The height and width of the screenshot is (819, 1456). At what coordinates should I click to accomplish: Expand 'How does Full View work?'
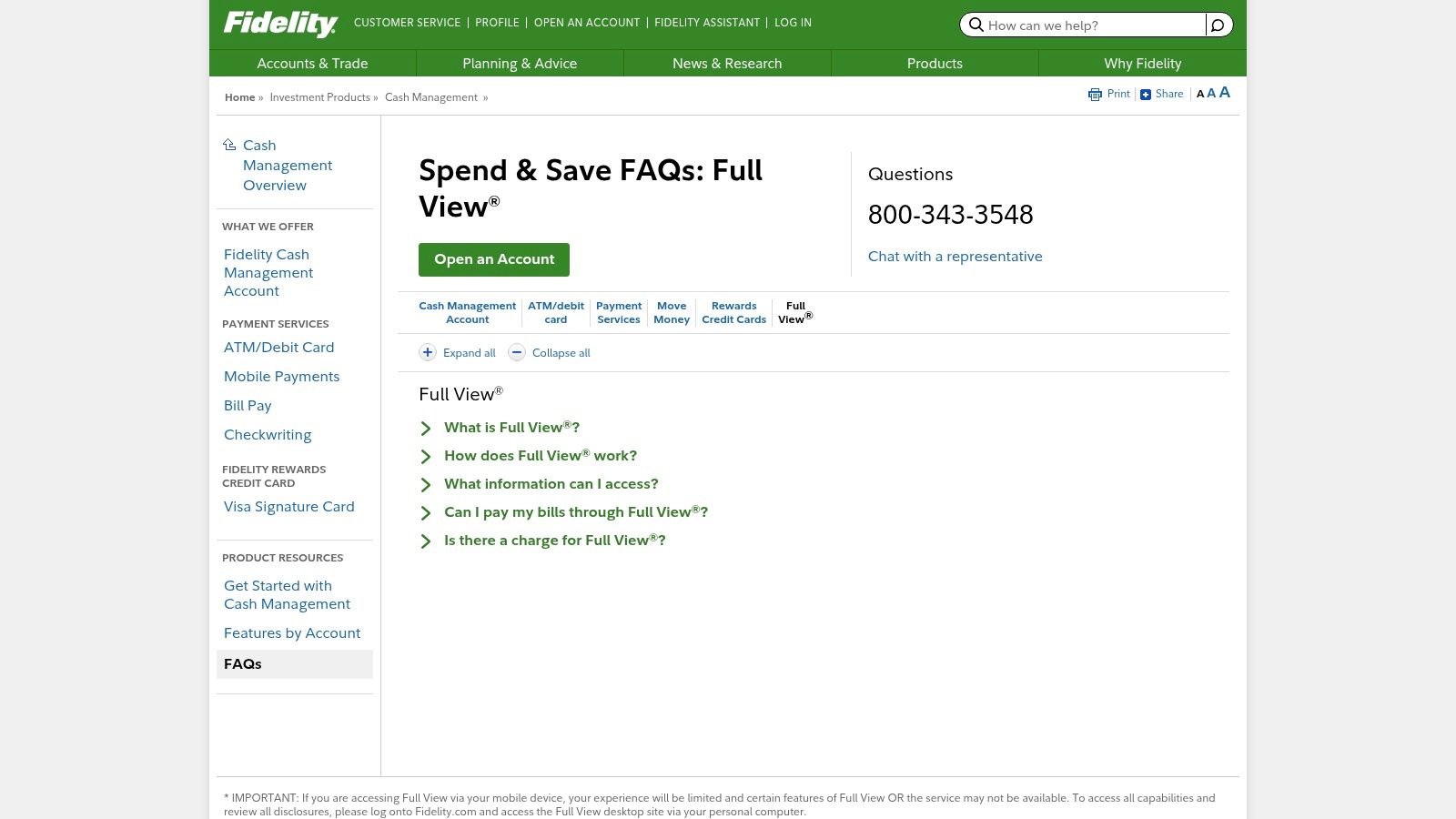coord(540,456)
